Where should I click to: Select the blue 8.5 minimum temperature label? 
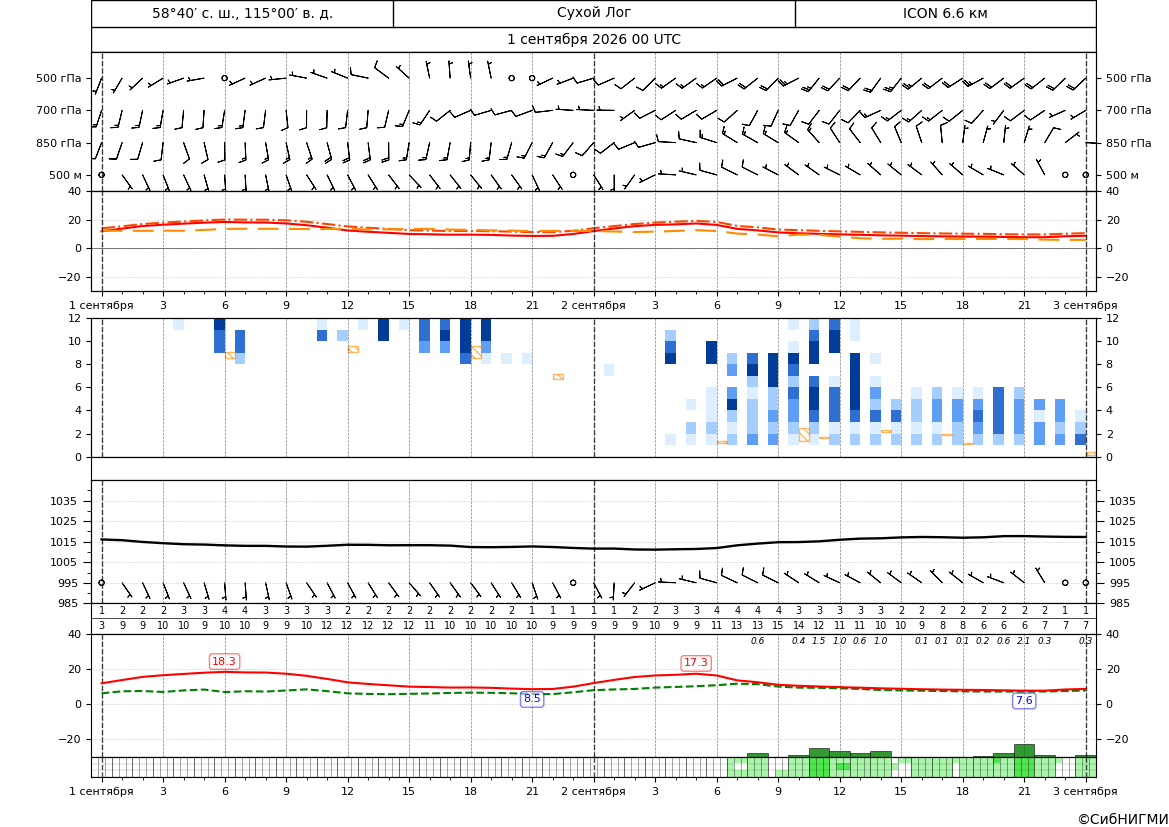pos(532,699)
